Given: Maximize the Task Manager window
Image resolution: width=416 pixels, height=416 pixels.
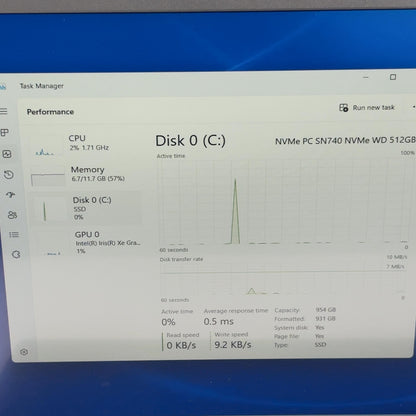Looking at the screenshot, I should [393, 77].
